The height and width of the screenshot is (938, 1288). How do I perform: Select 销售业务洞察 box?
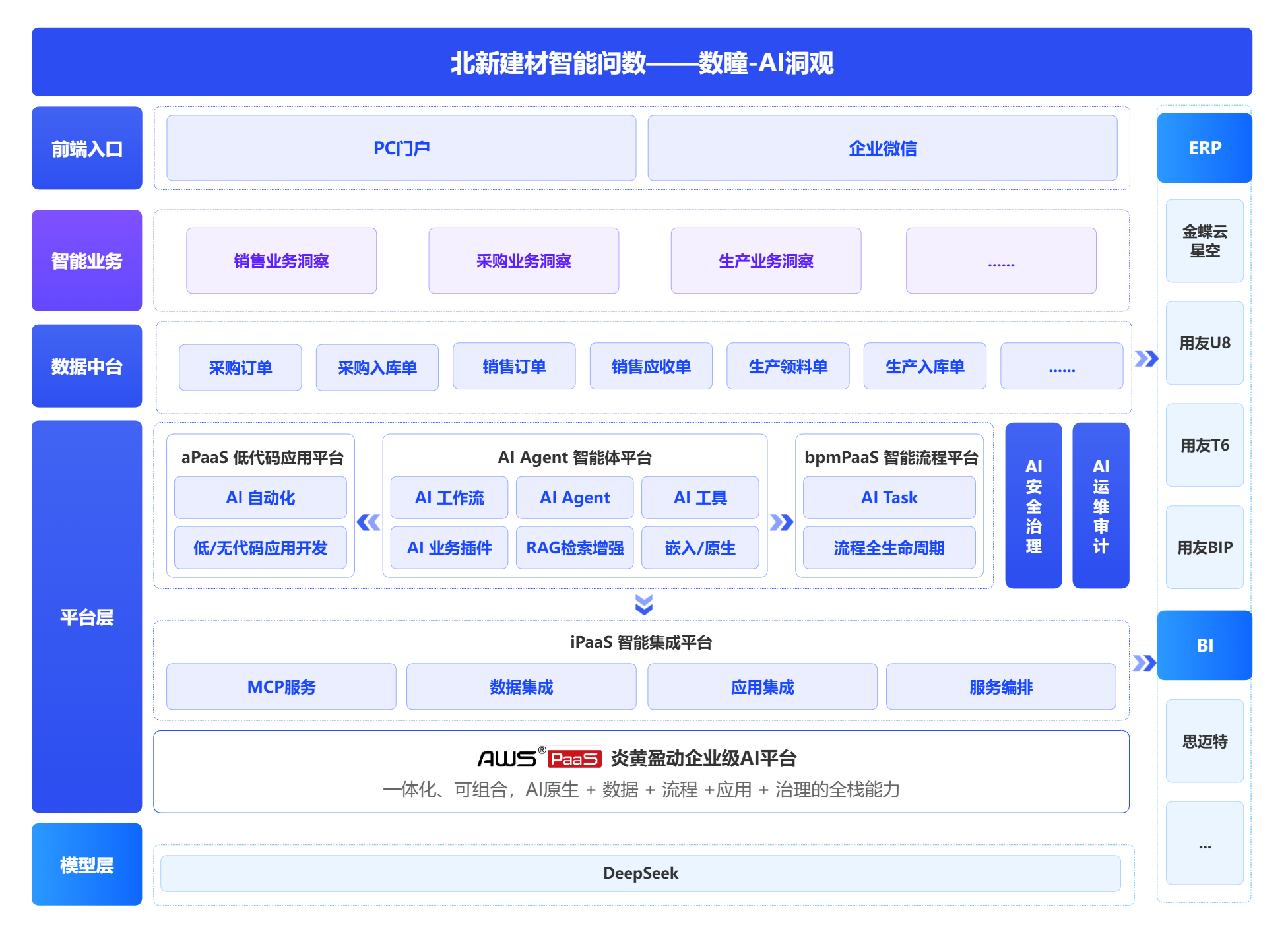click(x=281, y=261)
